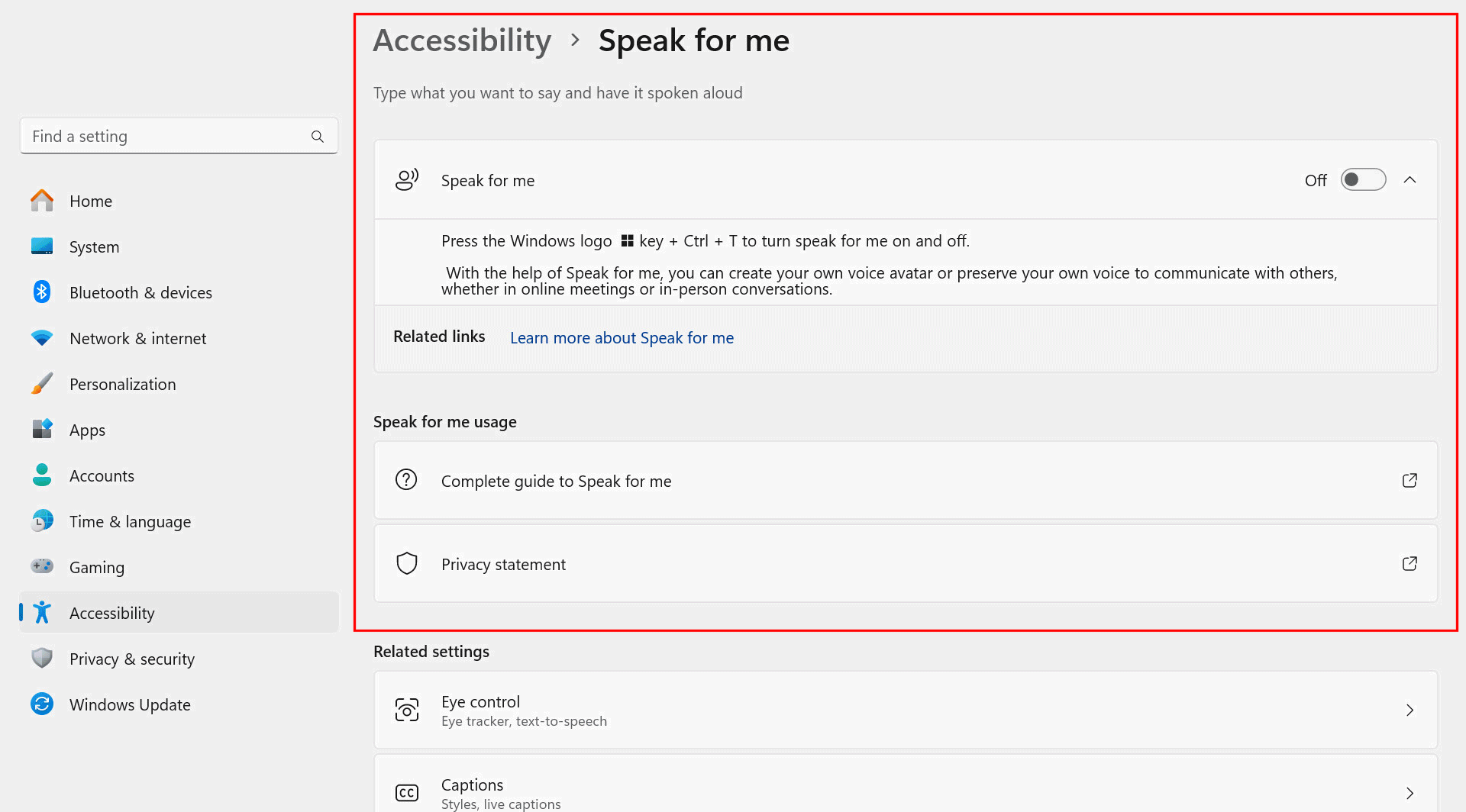
Task: Click the Off label next to toggle
Action: (1316, 180)
